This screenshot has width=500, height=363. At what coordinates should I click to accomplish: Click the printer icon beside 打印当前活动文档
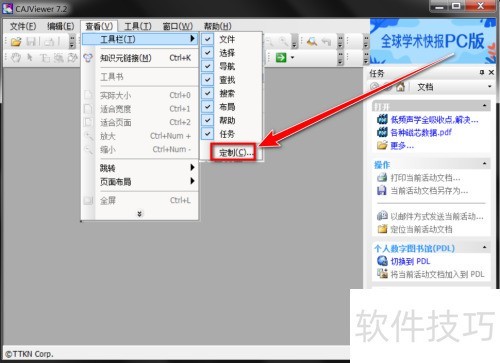(382, 177)
